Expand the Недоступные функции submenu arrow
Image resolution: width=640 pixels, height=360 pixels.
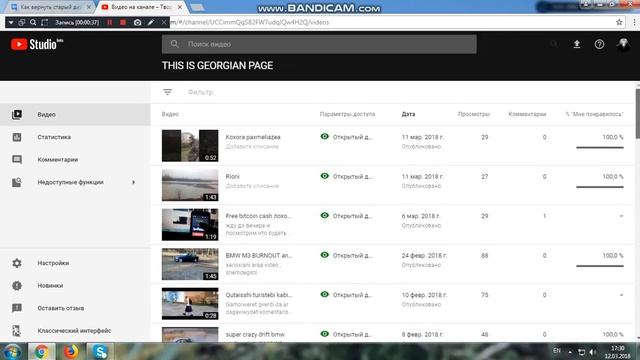tap(133, 182)
